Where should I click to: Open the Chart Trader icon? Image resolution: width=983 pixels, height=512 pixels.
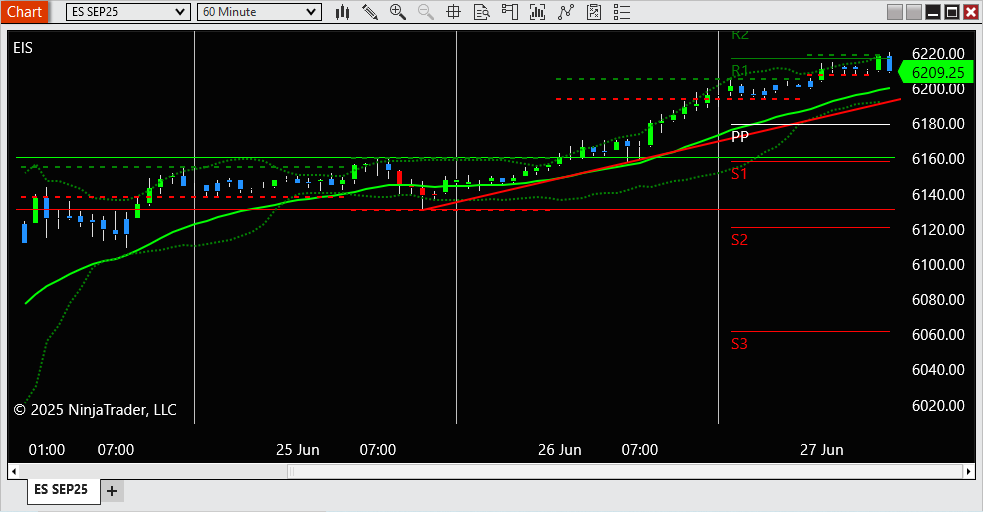tap(510, 12)
